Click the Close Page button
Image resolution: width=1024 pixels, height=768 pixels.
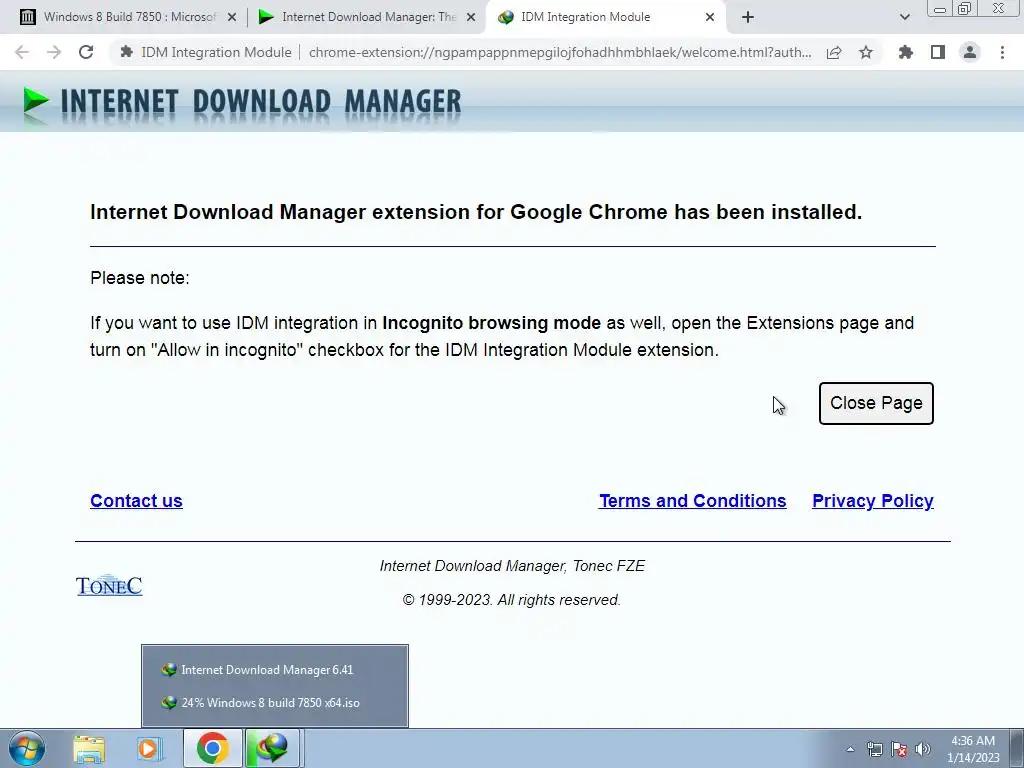pyautogui.click(x=876, y=404)
